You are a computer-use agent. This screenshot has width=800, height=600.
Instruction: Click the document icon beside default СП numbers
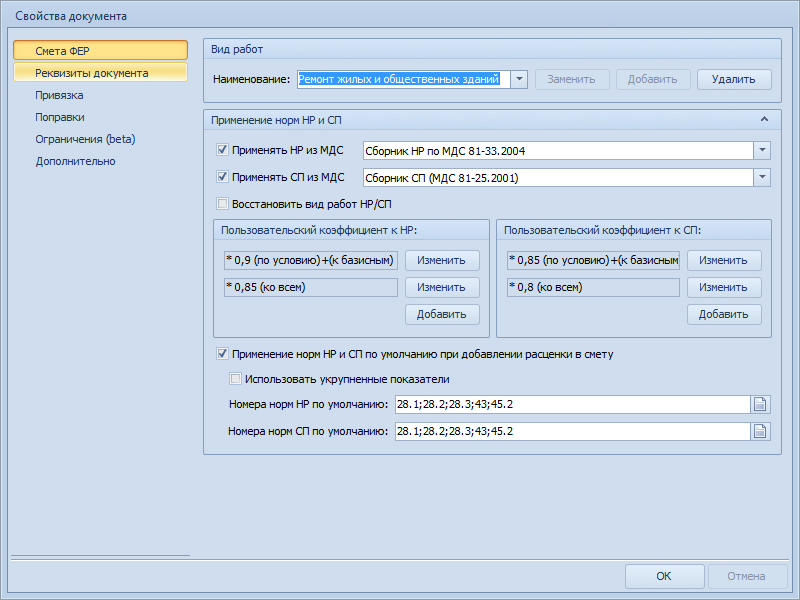[761, 432]
